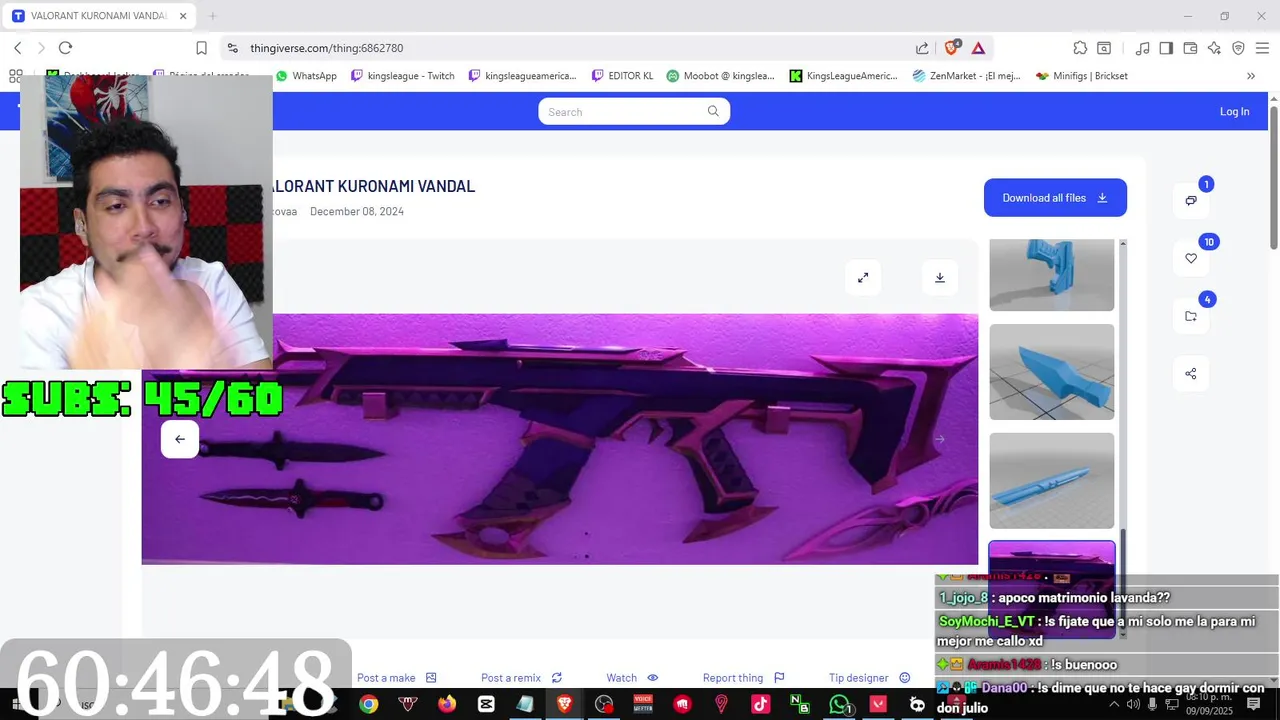This screenshot has width=1280, height=720.
Task: Open the browser extensions puzzle icon
Action: pyautogui.click(x=1080, y=48)
